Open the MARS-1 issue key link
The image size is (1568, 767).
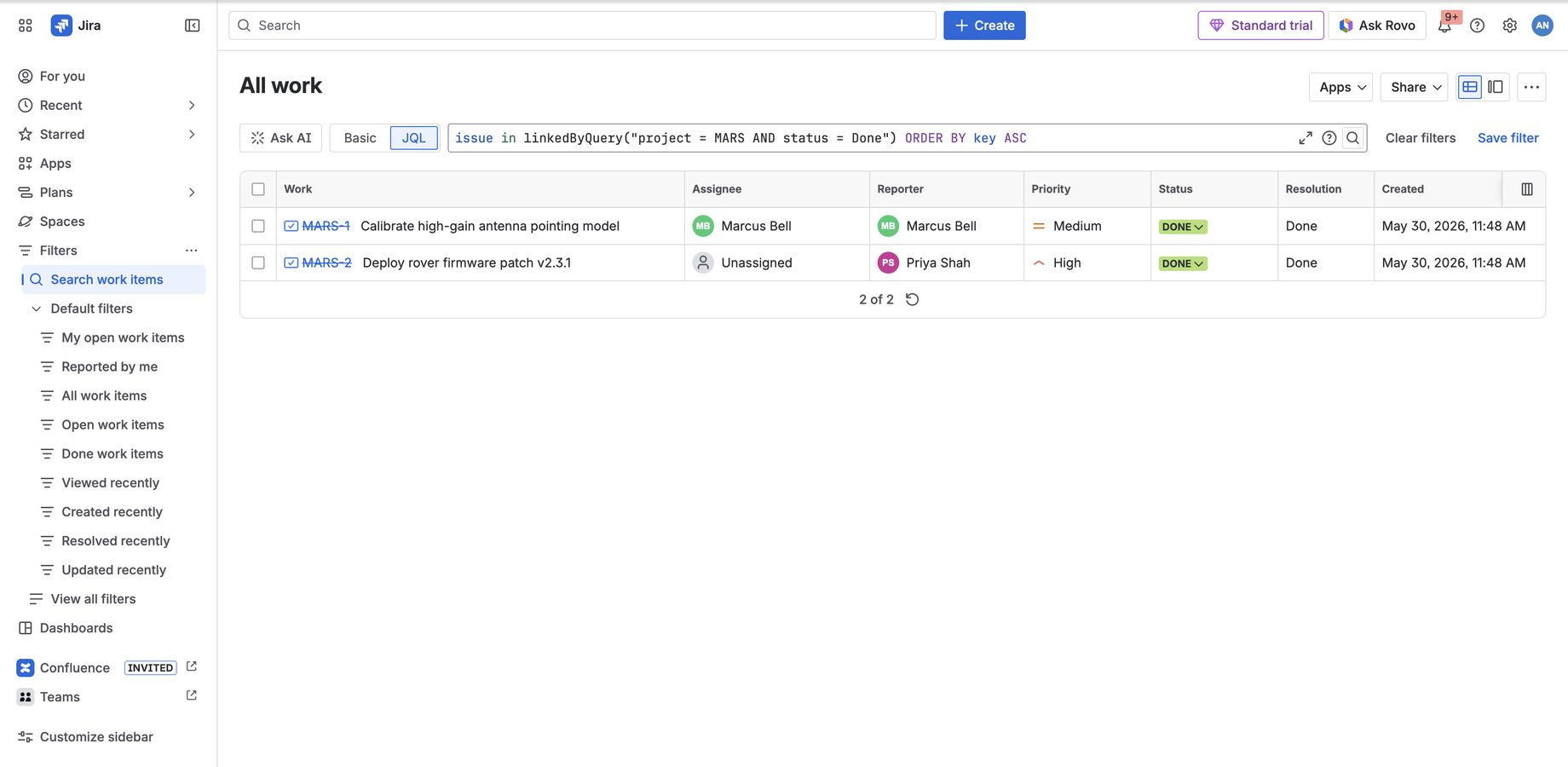click(x=326, y=226)
